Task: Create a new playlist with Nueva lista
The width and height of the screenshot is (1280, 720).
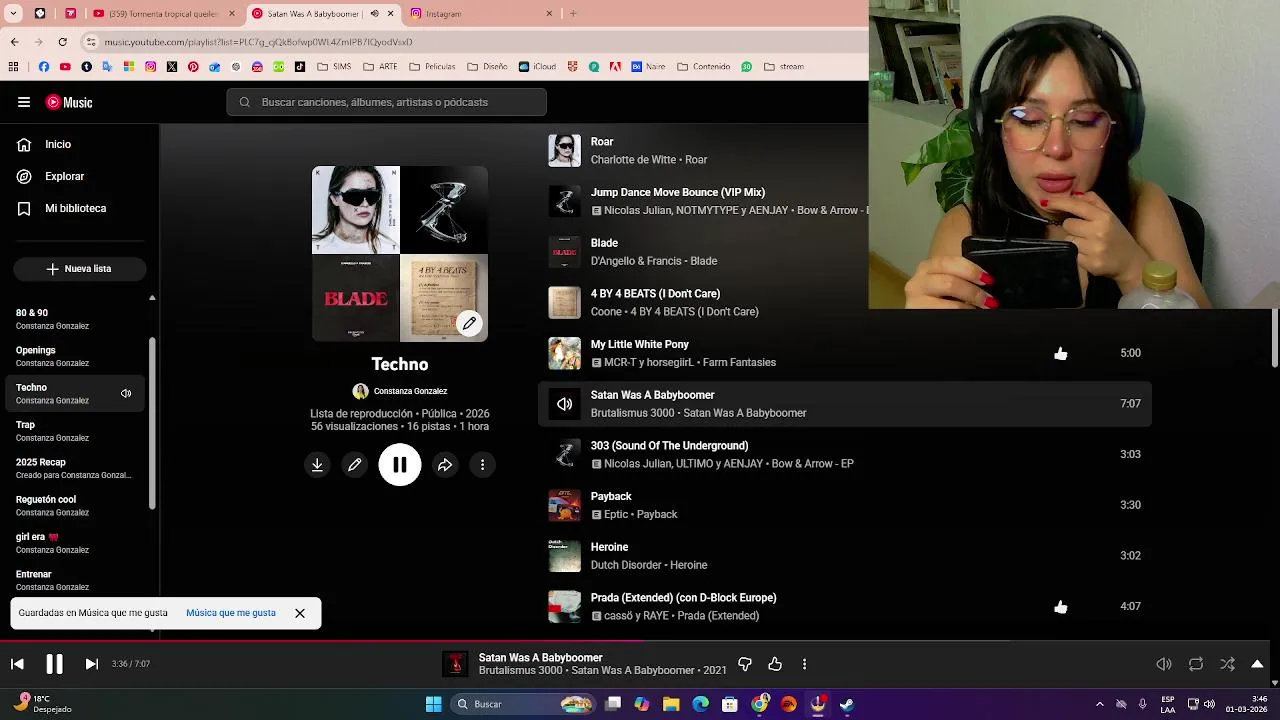Action: pos(80,268)
